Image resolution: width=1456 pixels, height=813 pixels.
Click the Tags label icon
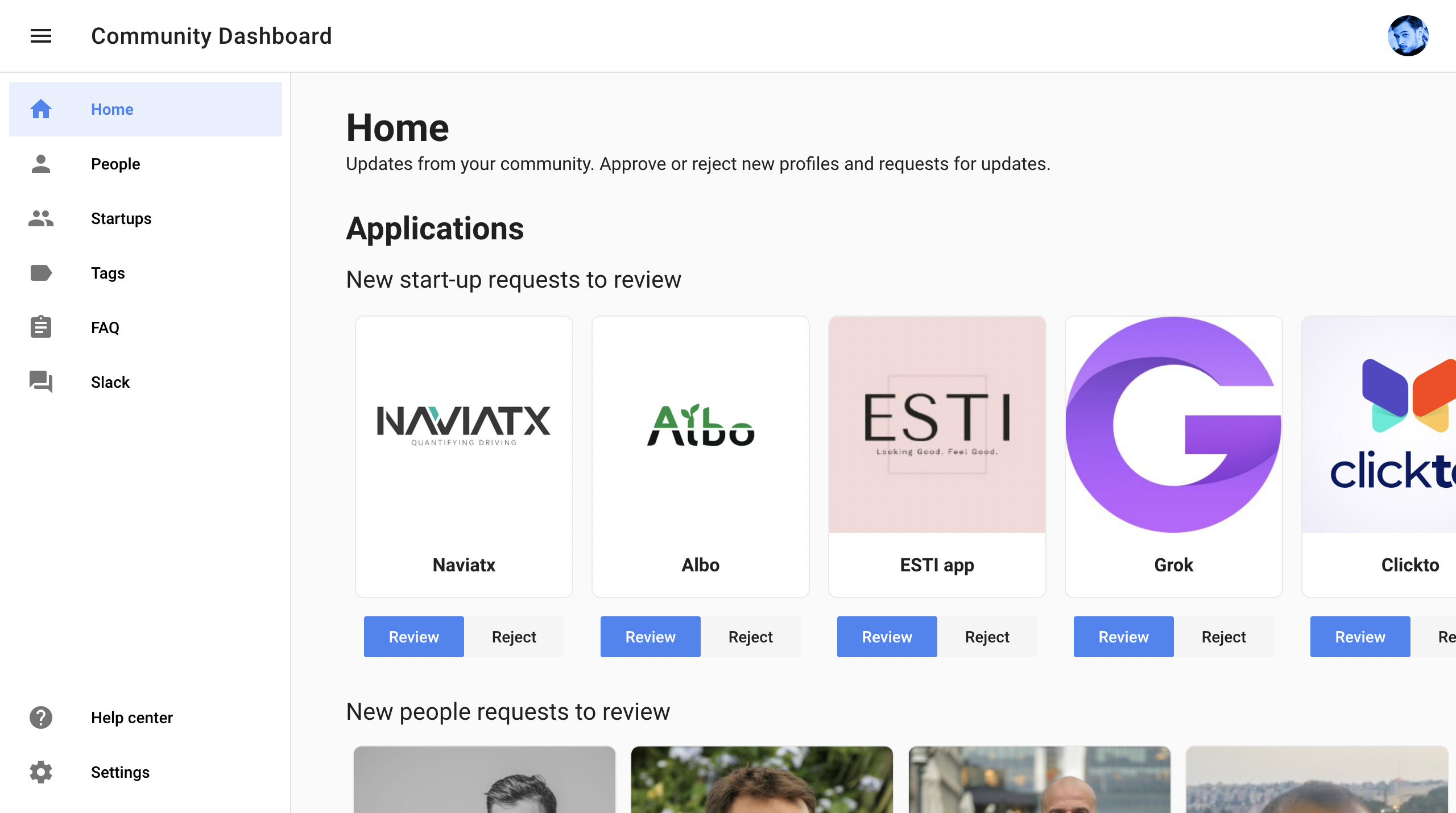(x=41, y=273)
